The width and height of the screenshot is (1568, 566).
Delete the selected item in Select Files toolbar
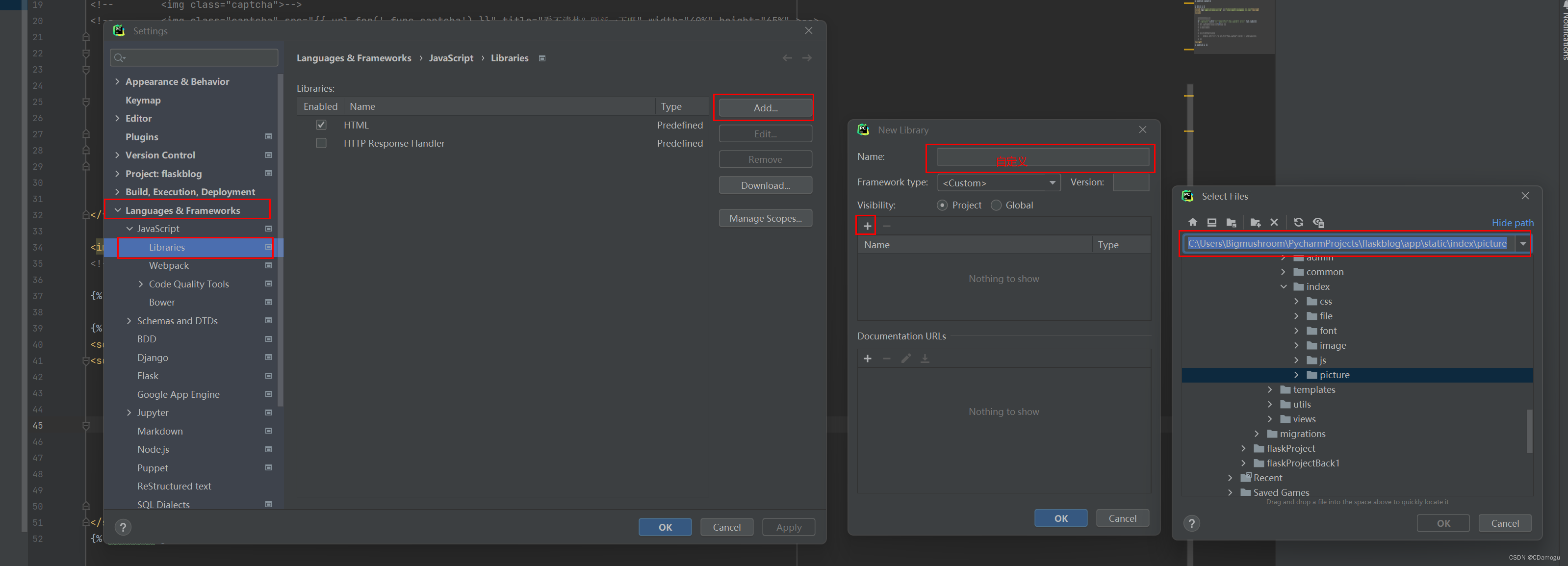click(x=1274, y=222)
